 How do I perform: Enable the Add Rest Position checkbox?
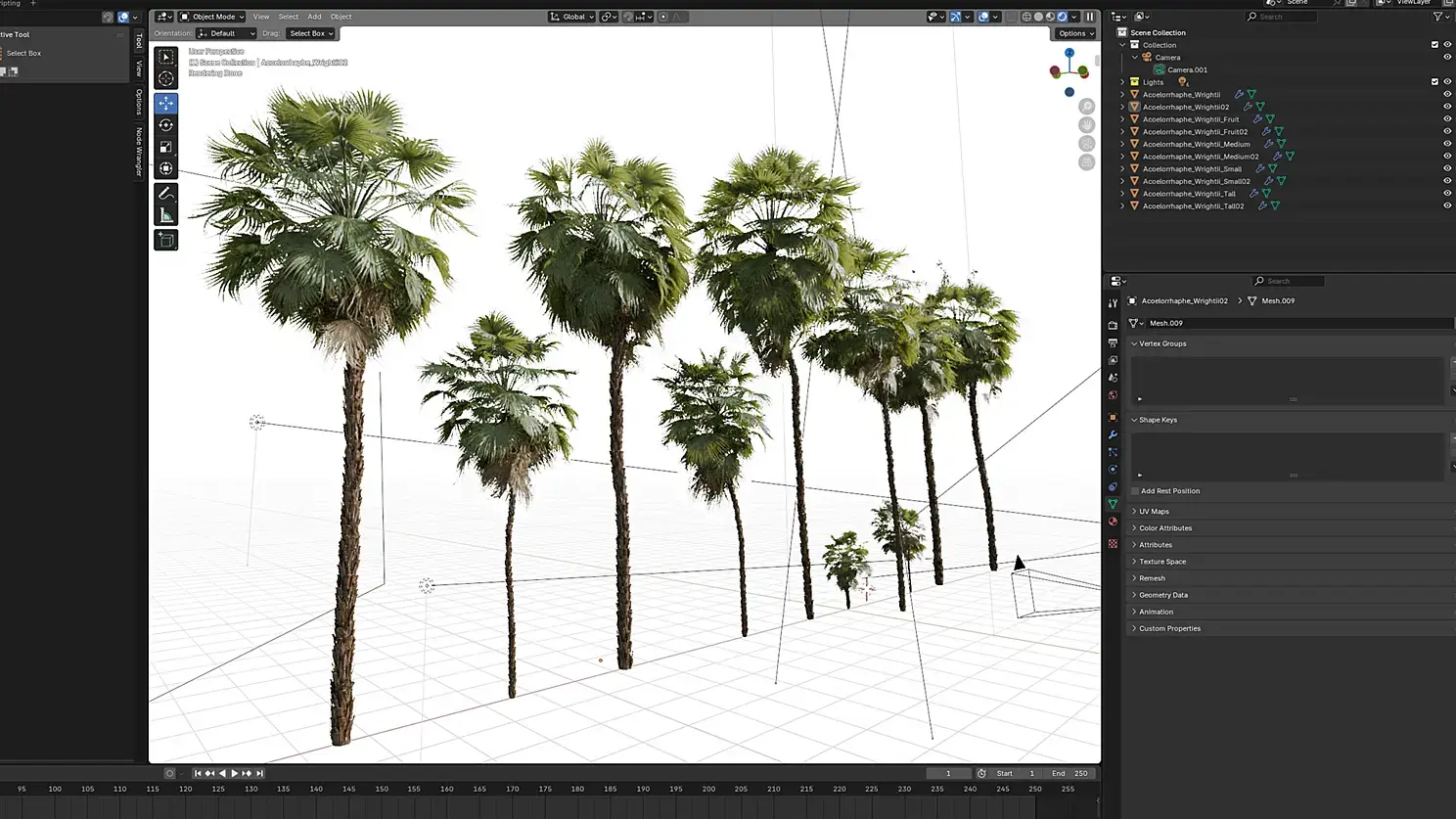pos(1135,491)
